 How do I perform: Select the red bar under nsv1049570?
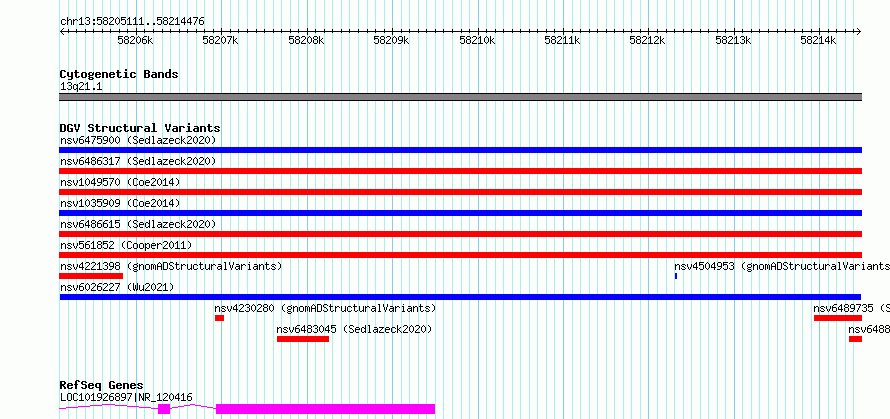pyautogui.click(x=460, y=192)
